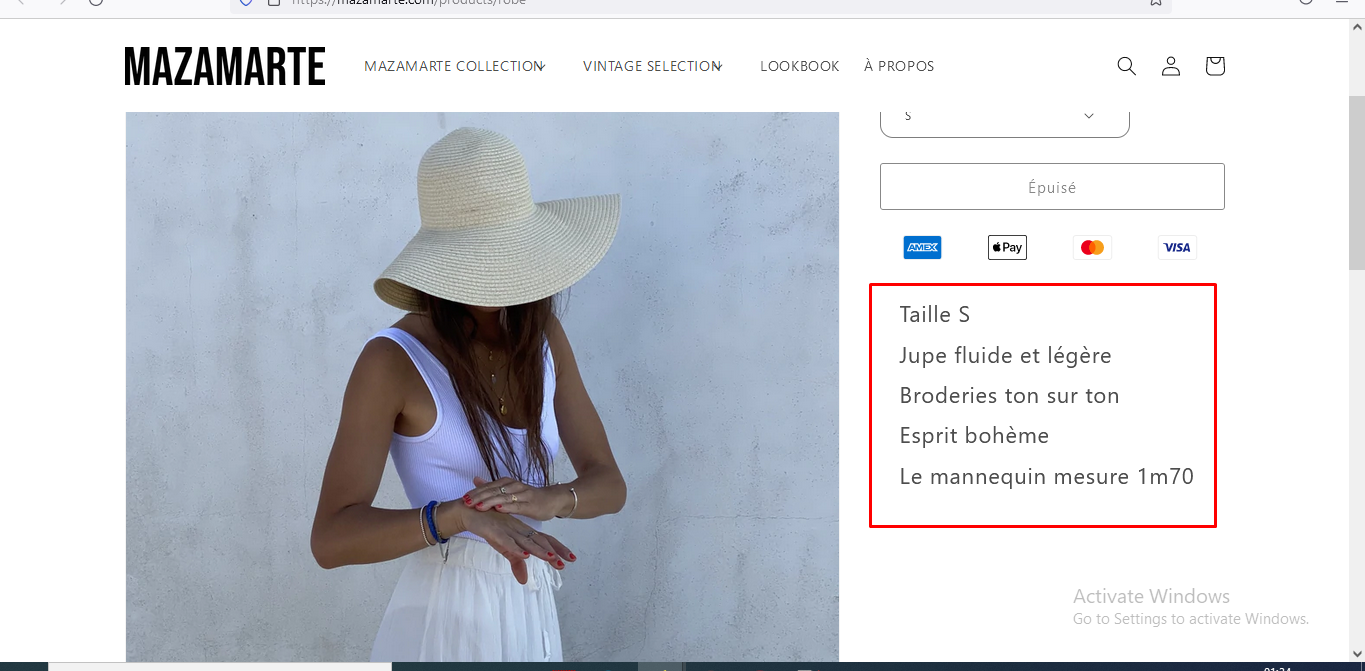The height and width of the screenshot is (671, 1365).
Task: Open the size S dropdown
Action: coord(1005,120)
